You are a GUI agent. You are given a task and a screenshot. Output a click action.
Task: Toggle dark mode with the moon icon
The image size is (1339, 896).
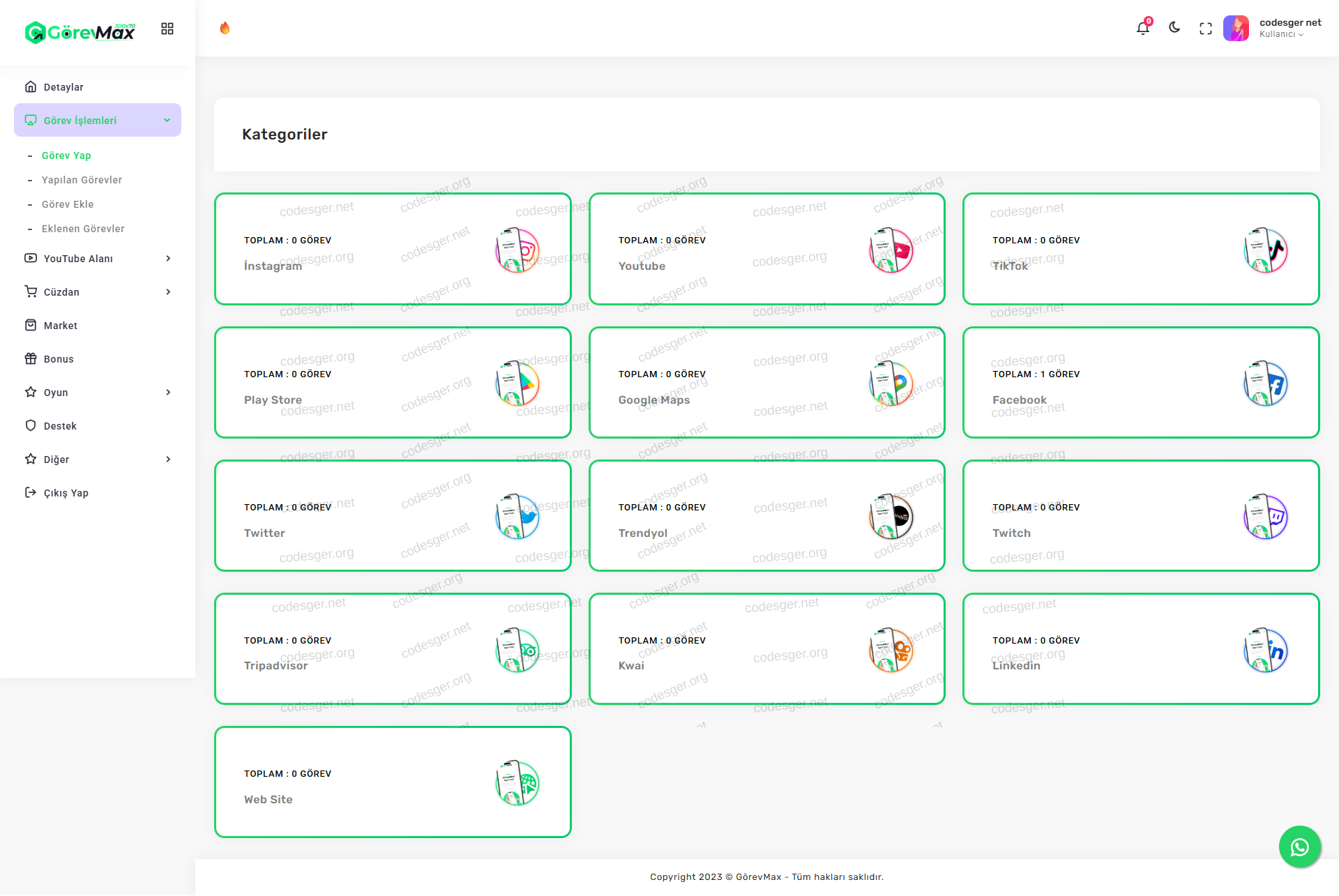(1174, 28)
